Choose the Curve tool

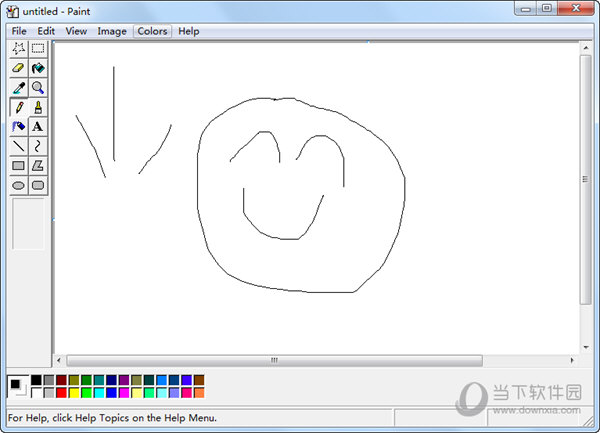coord(38,146)
